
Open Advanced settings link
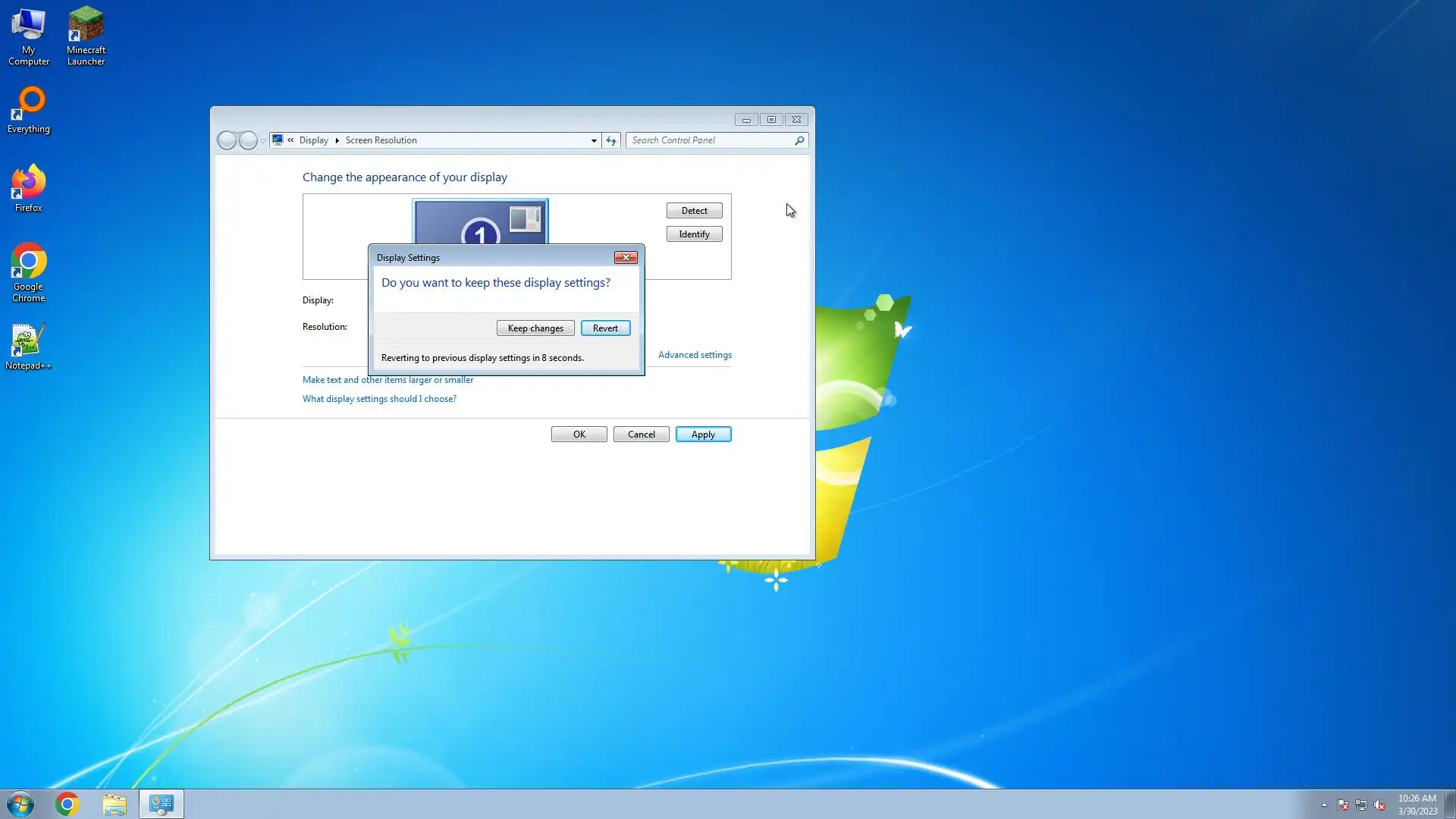click(694, 355)
